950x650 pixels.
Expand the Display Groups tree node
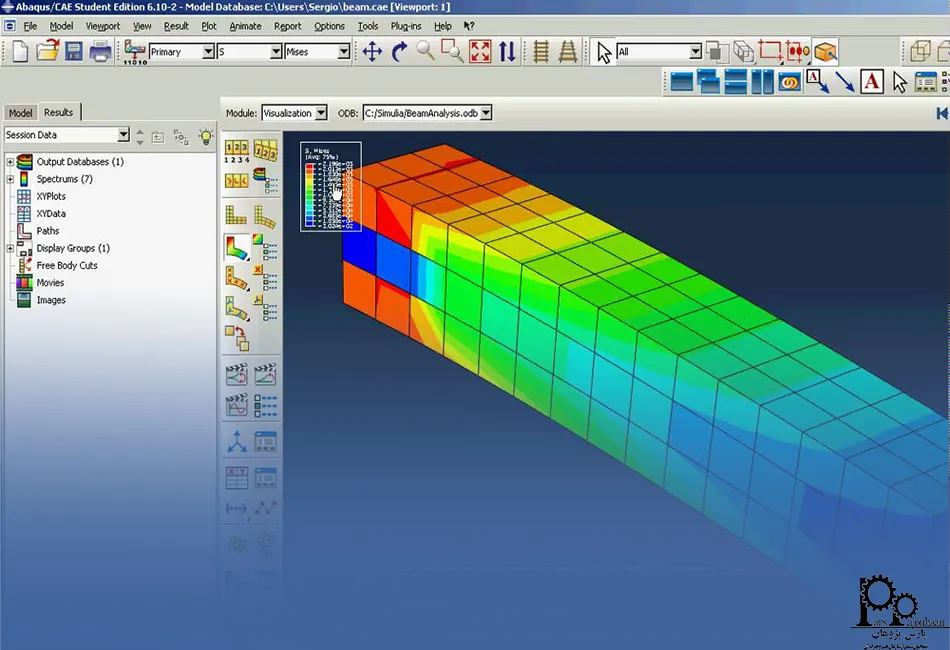click(x=10, y=248)
